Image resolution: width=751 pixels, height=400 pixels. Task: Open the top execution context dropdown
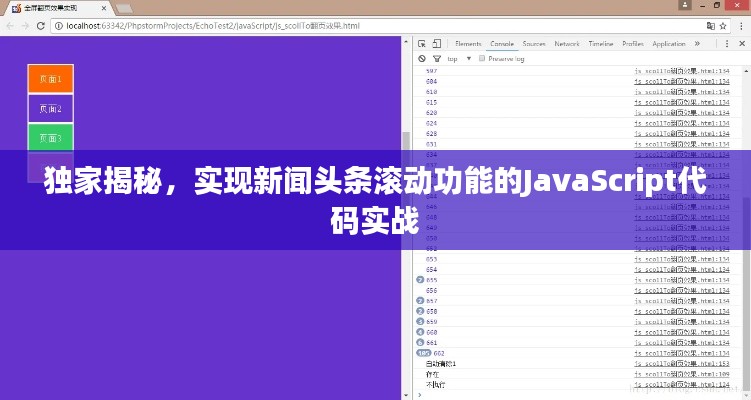pyautogui.click(x=458, y=59)
